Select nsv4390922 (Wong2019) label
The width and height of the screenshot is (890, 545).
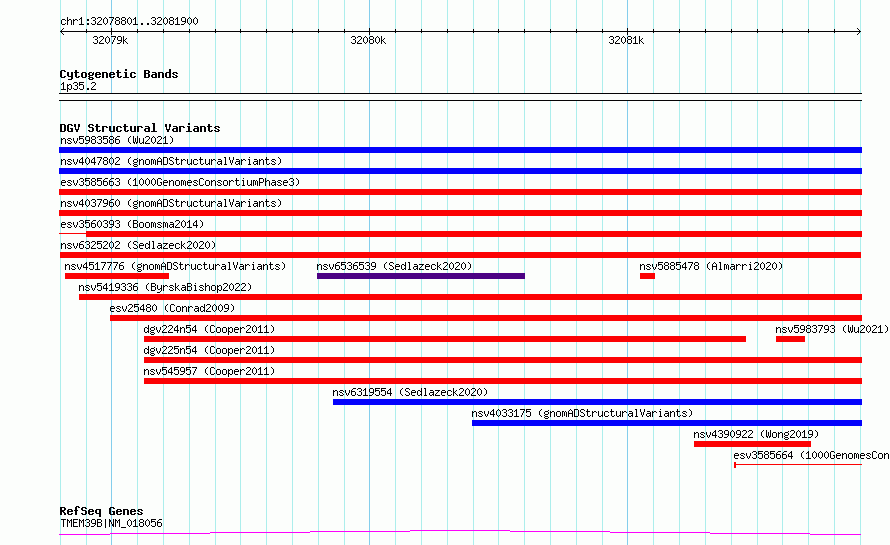(755, 434)
